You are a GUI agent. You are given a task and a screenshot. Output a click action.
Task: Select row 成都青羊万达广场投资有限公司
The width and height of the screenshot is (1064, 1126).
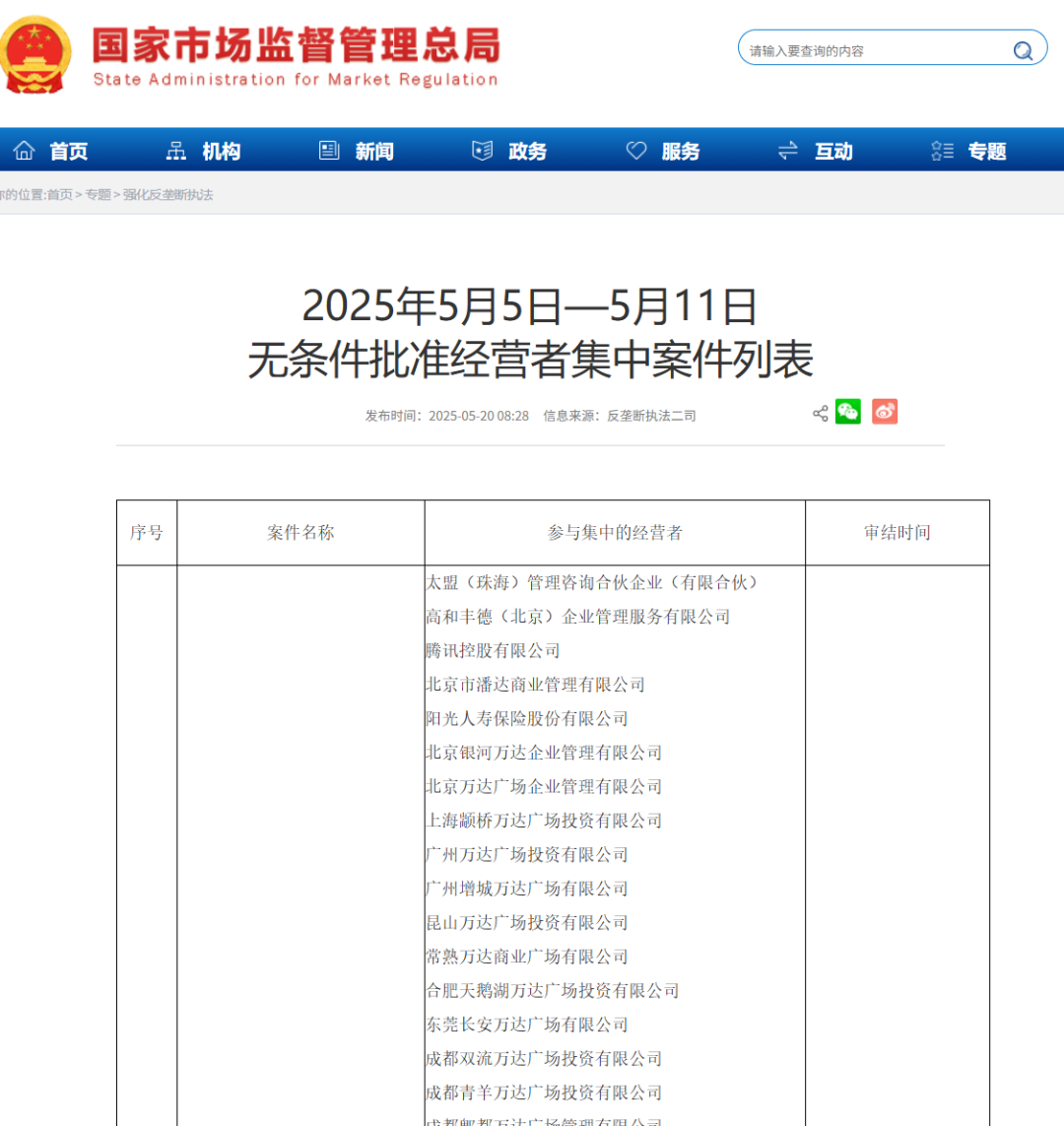click(544, 1093)
